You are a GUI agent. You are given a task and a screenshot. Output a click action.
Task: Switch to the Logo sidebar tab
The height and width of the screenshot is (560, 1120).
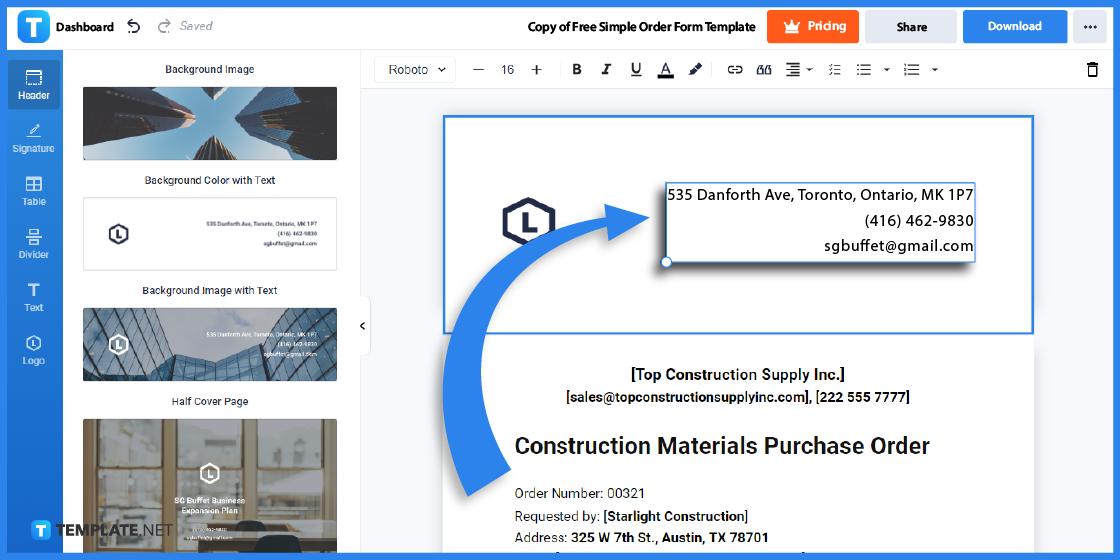34,349
